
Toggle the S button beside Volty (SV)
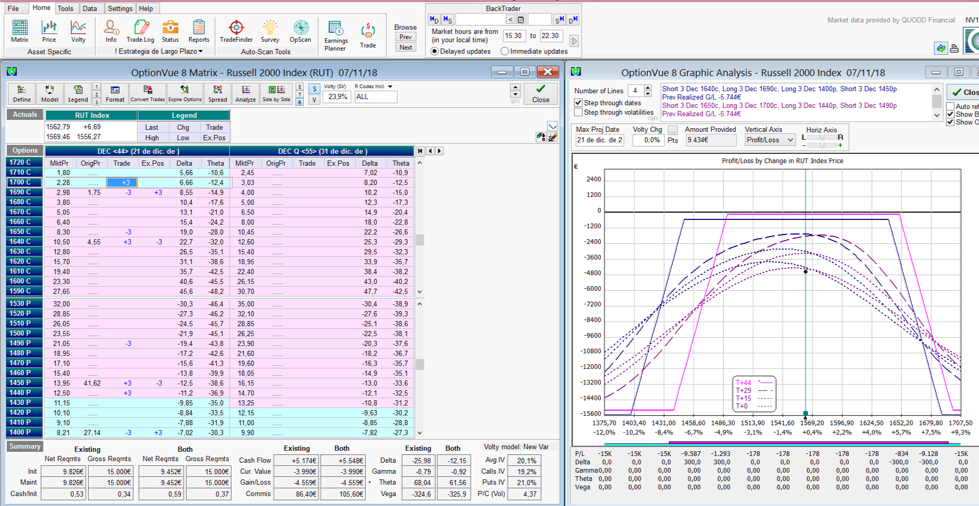314,87
